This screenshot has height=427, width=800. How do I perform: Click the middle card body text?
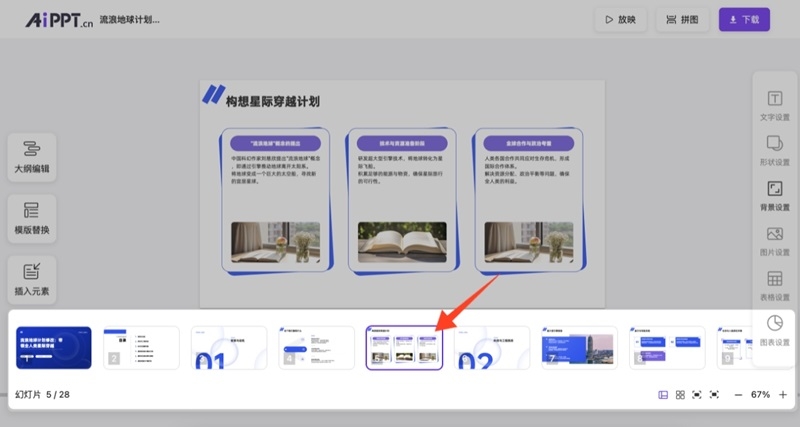click(401, 170)
